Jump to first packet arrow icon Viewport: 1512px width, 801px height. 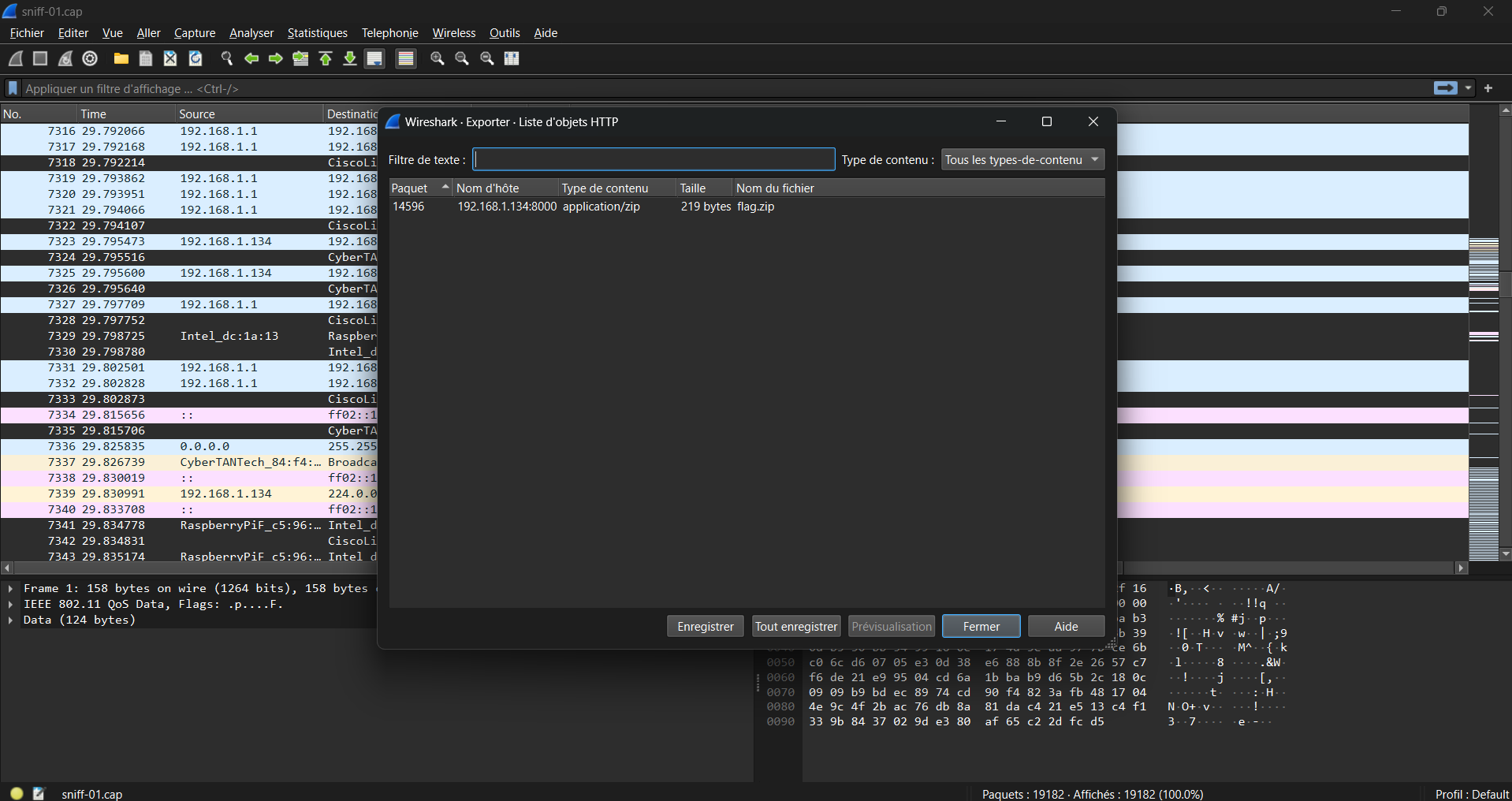tap(326, 58)
